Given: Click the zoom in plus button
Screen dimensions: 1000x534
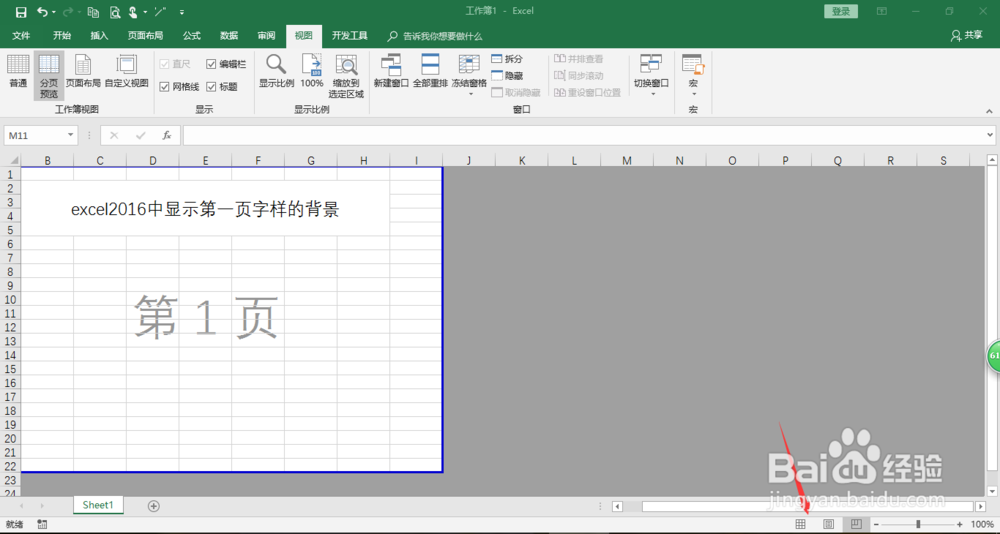Looking at the screenshot, I should [x=960, y=524].
